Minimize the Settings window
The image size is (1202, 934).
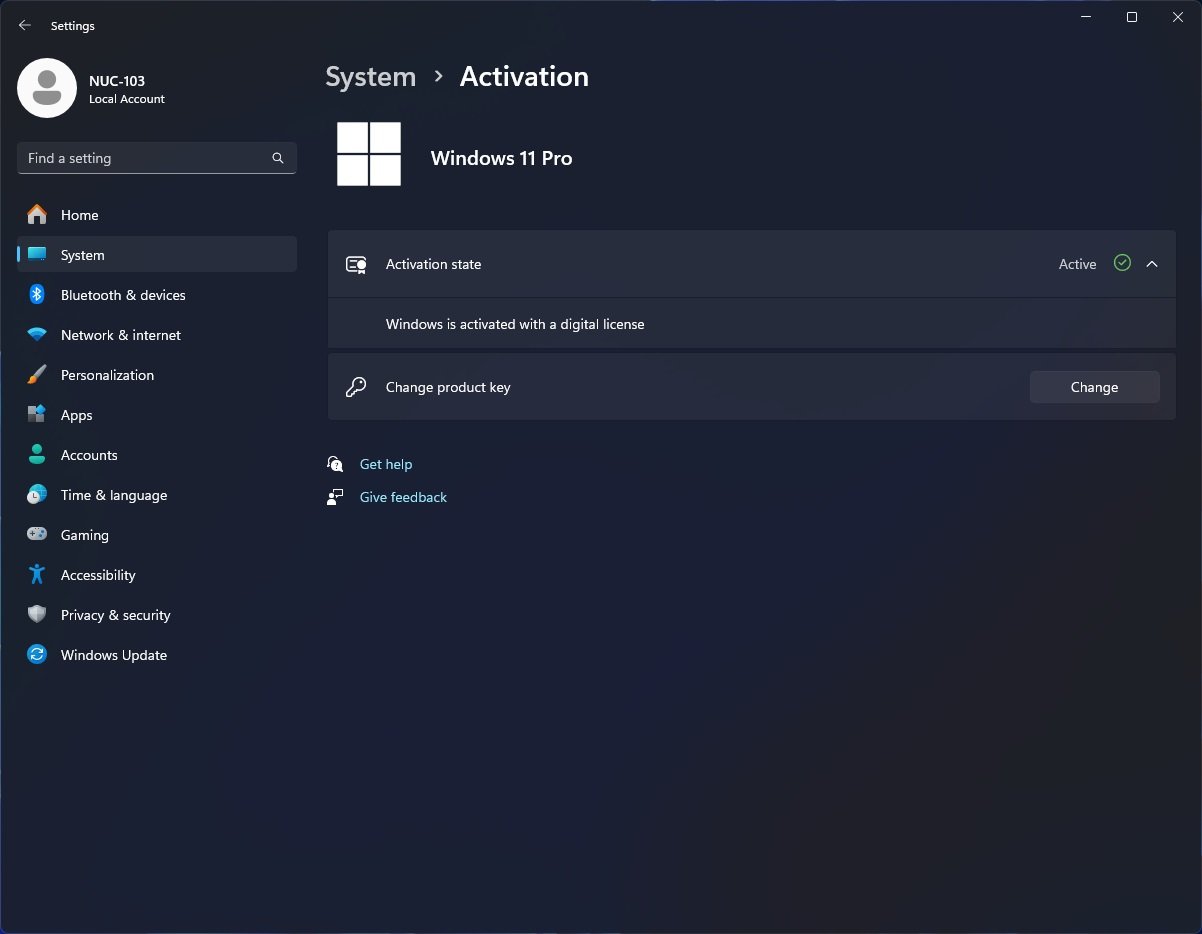(1086, 17)
